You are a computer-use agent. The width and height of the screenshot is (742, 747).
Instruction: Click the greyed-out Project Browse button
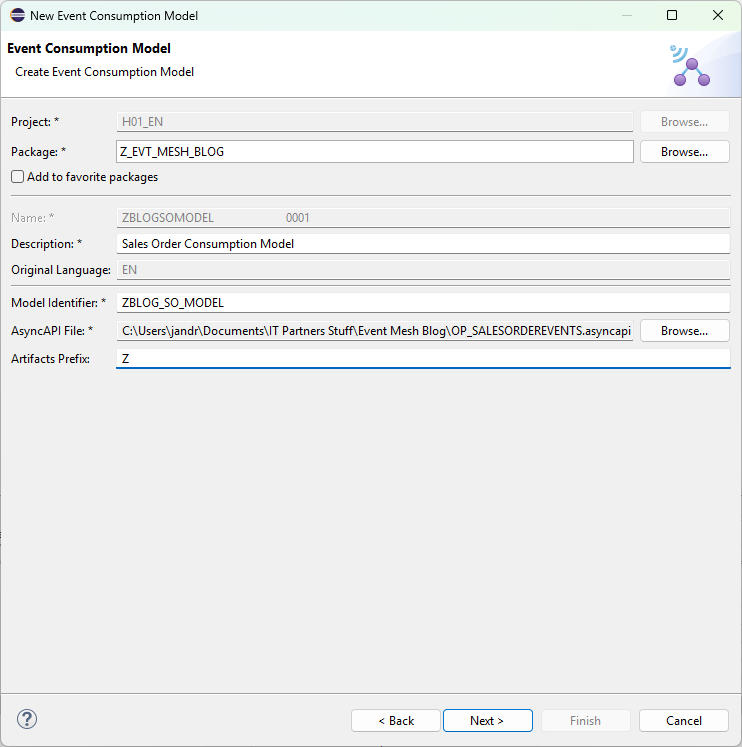click(684, 122)
